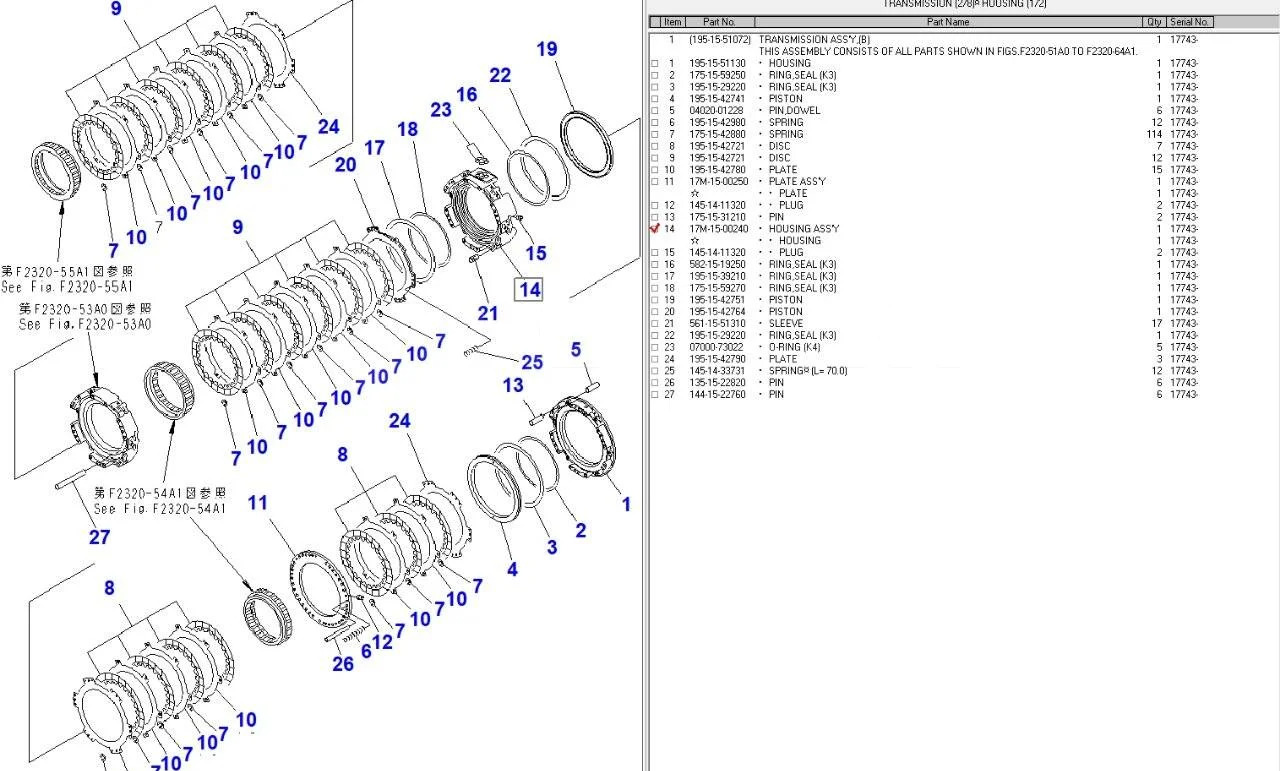Click the Part No. column header
This screenshot has width=1280, height=771.
pyautogui.click(x=719, y=22)
